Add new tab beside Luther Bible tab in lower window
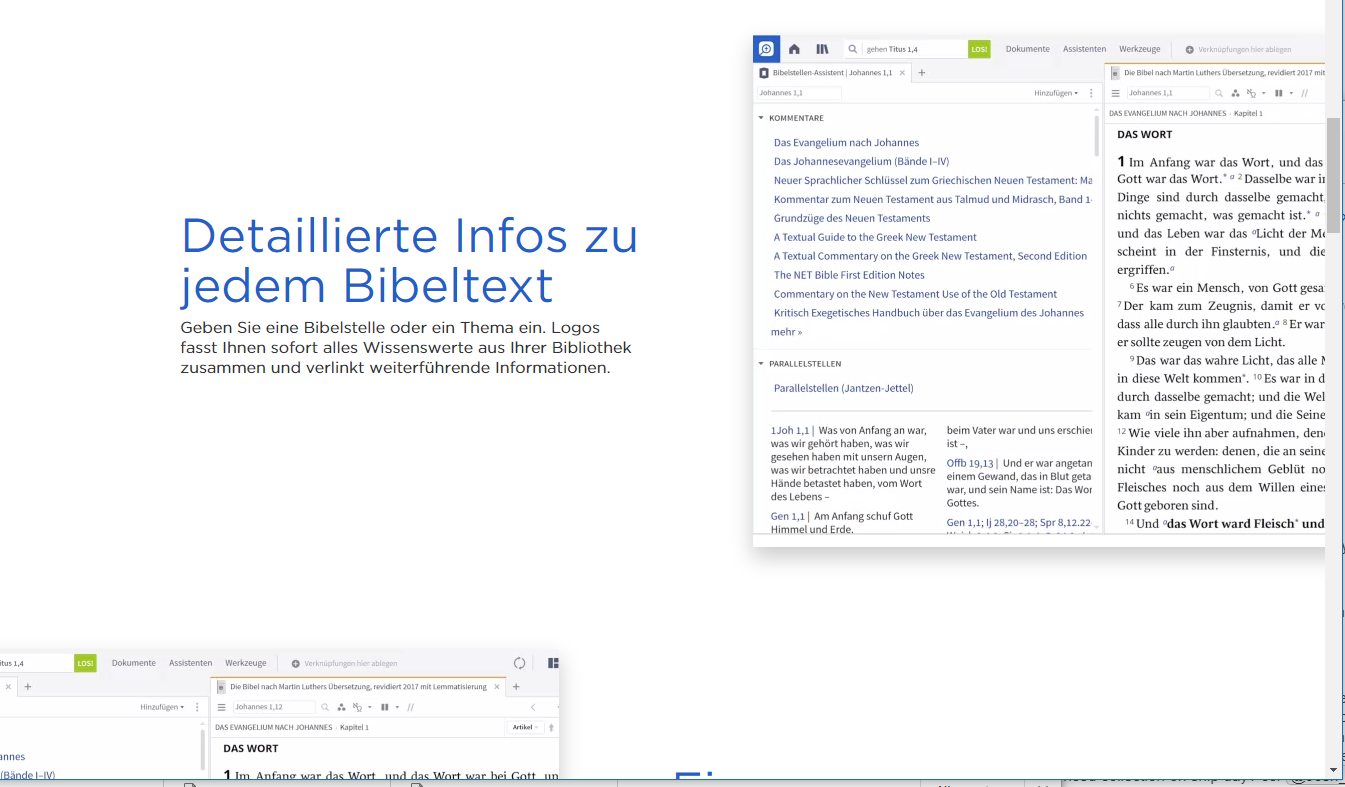Screen dimensions: 1345x787 [516, 687]
